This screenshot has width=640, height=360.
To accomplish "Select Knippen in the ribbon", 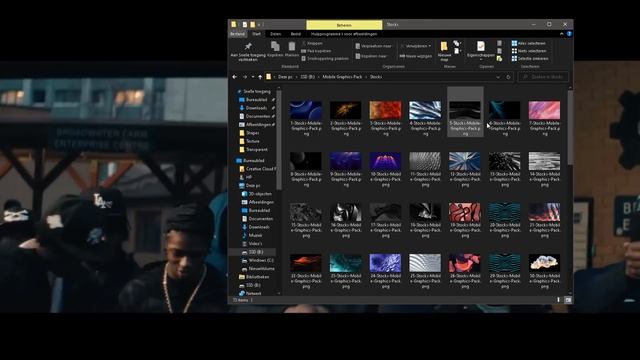I will coord(312,43).
